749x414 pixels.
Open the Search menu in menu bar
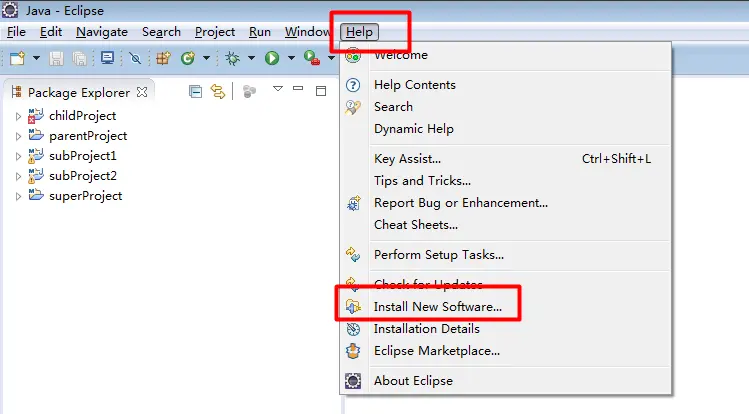(161, 32)
